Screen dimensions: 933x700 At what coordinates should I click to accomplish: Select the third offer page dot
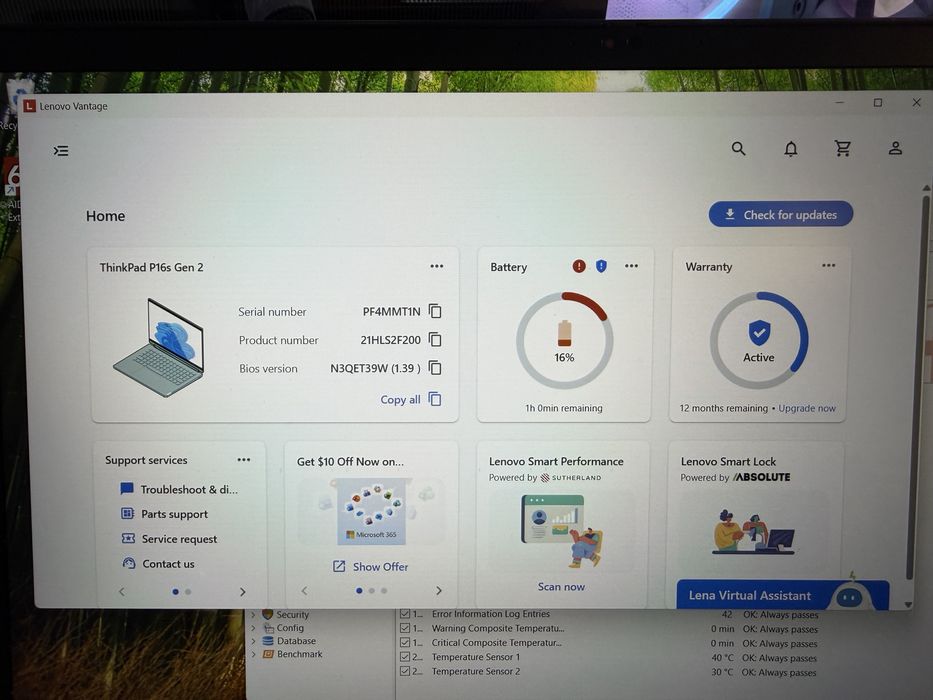384,590
